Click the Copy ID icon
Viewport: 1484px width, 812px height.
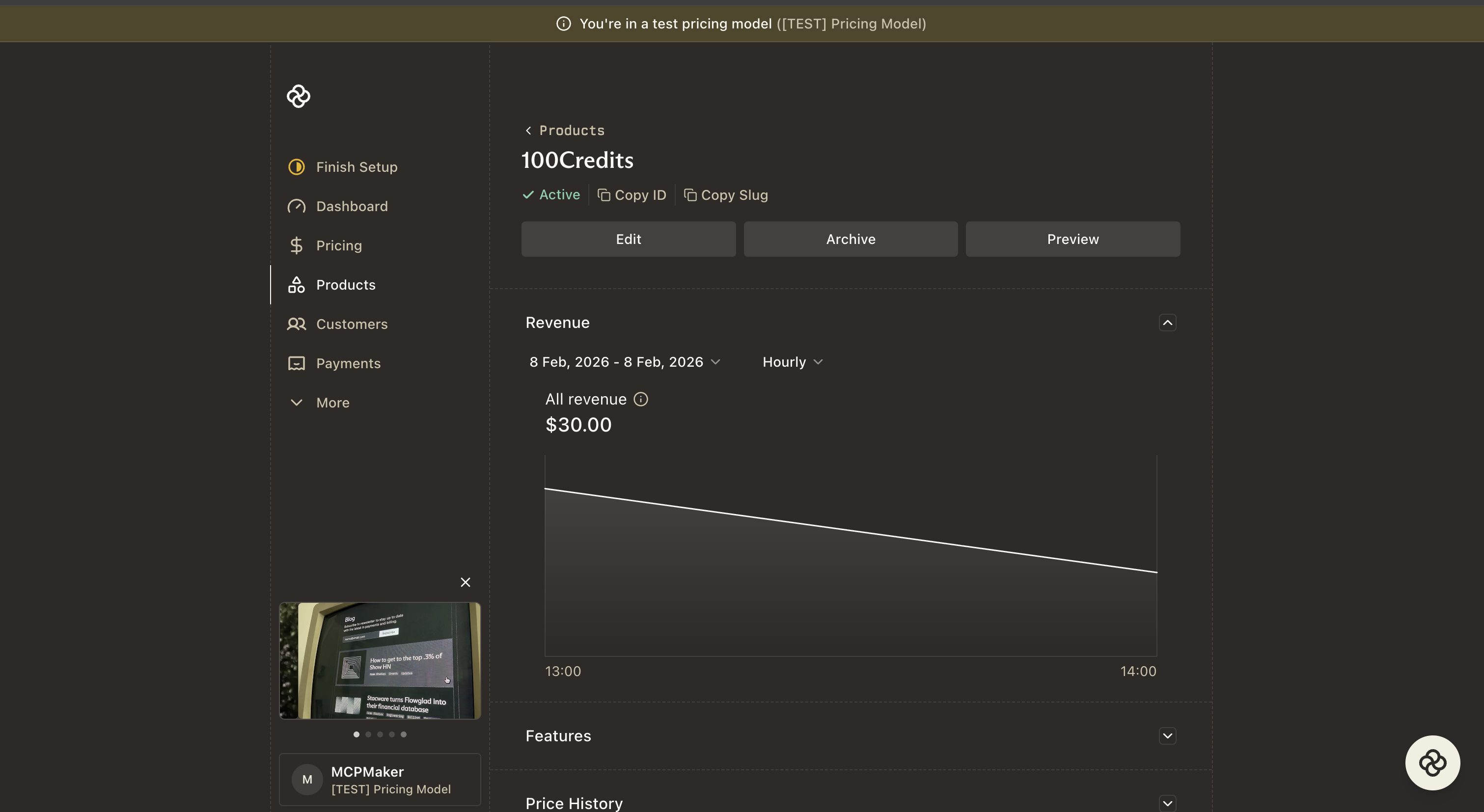pos(604,195)
